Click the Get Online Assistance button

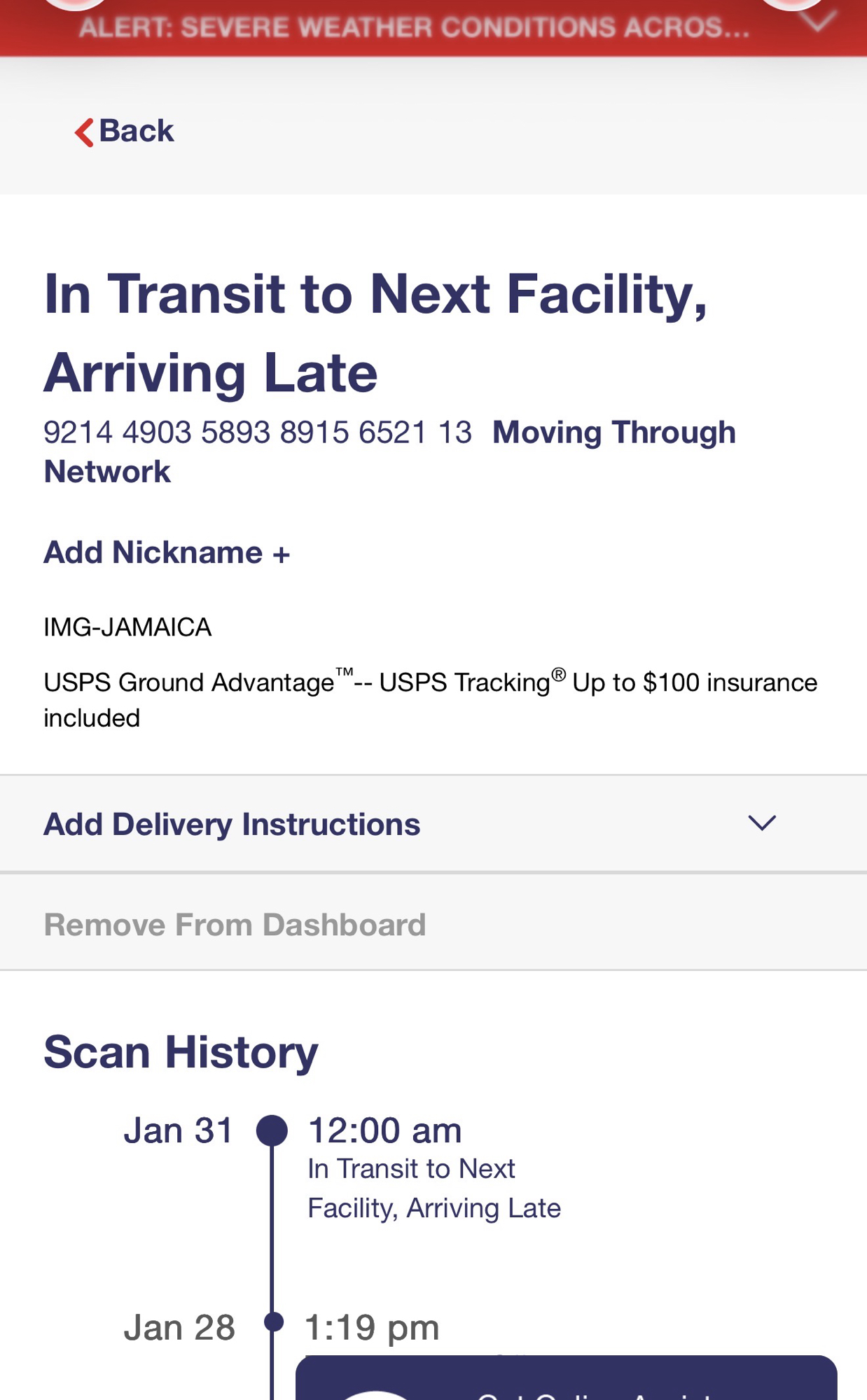click(566, 1382)
